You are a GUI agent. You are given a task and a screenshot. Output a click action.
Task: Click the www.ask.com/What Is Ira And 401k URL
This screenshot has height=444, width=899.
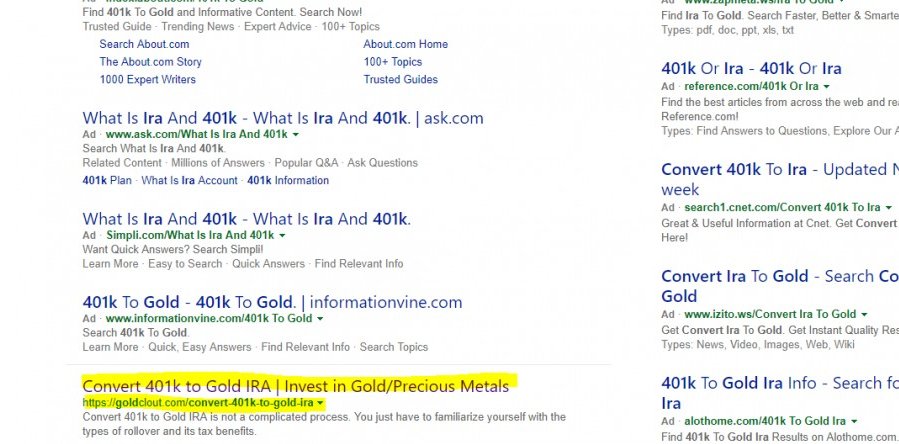197,134
